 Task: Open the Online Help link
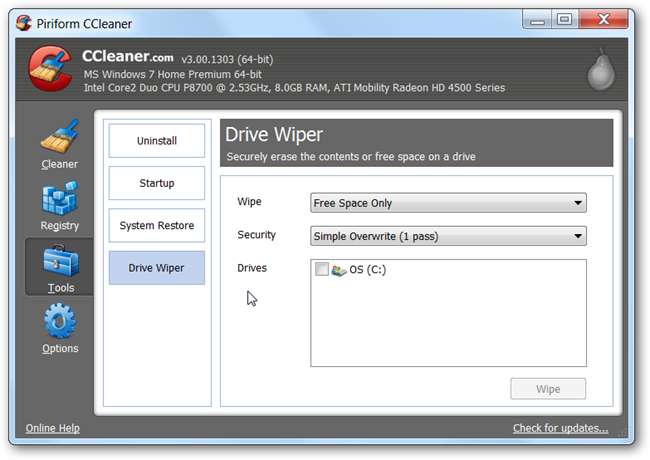[52, 428]
